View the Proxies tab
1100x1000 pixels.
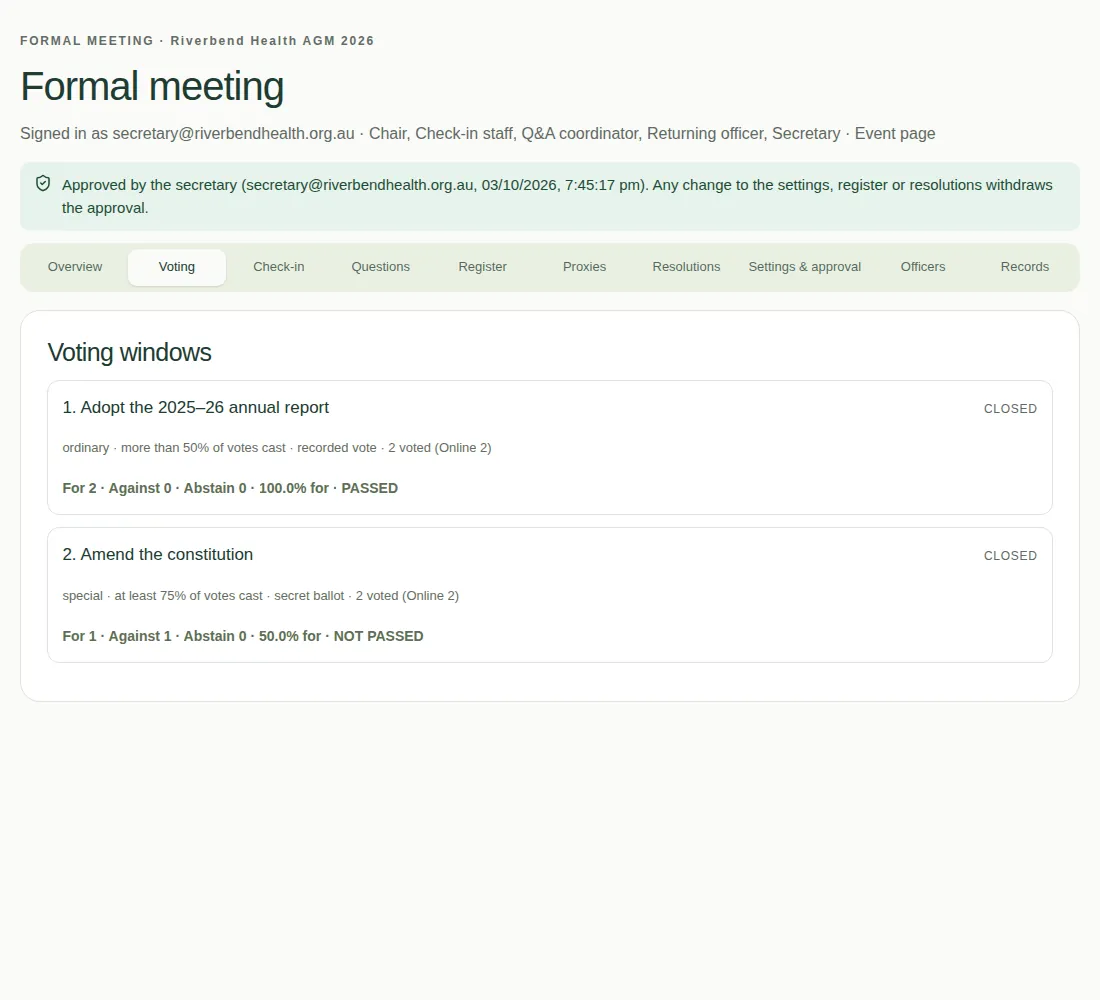pyautogui.click(x=584, y=267)
